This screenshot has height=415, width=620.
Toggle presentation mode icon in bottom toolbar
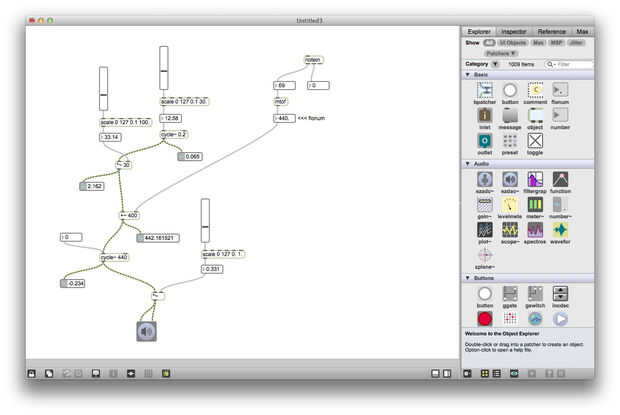click(x=96, y=373)
